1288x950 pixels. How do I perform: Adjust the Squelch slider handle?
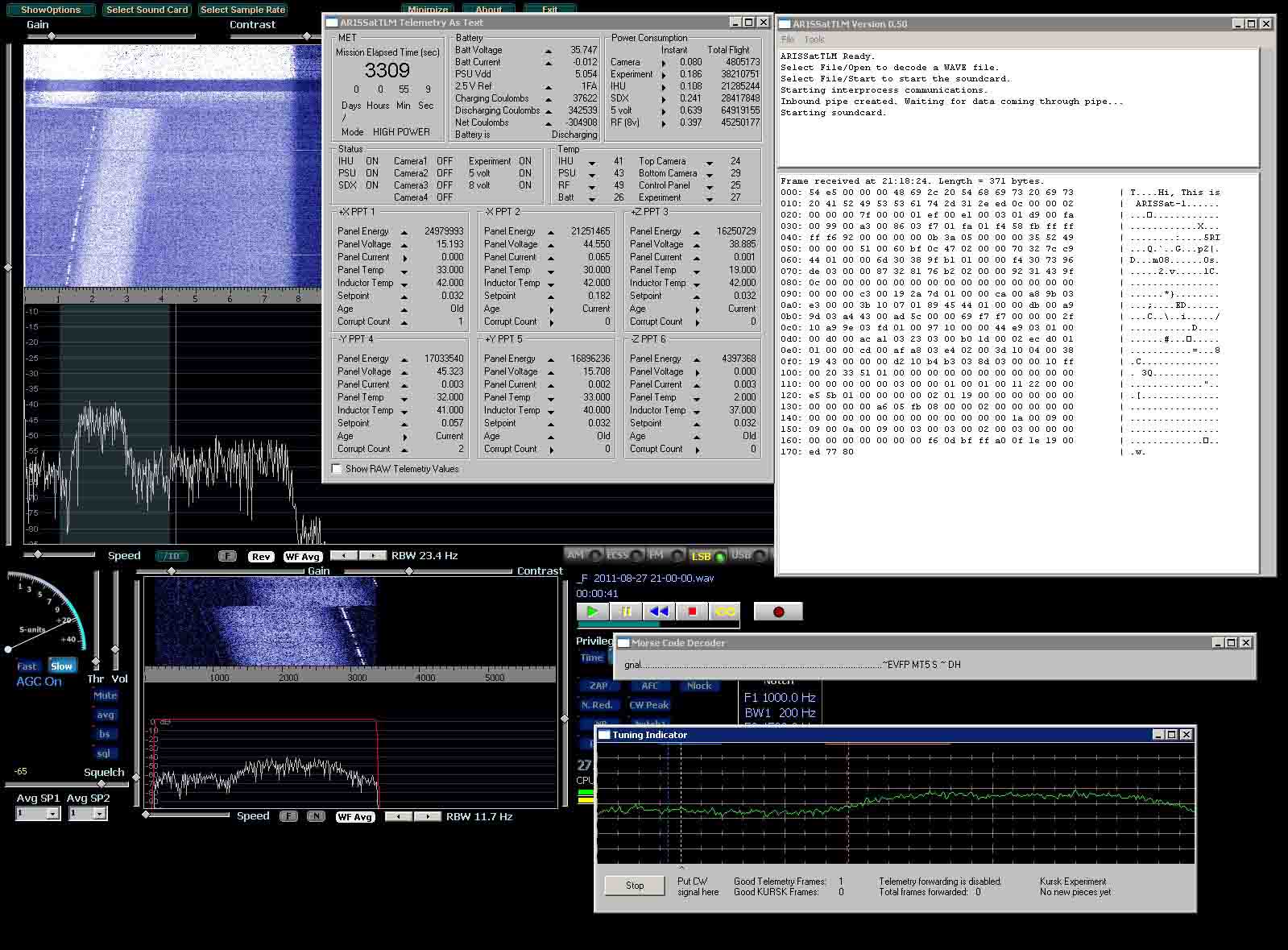101,783
